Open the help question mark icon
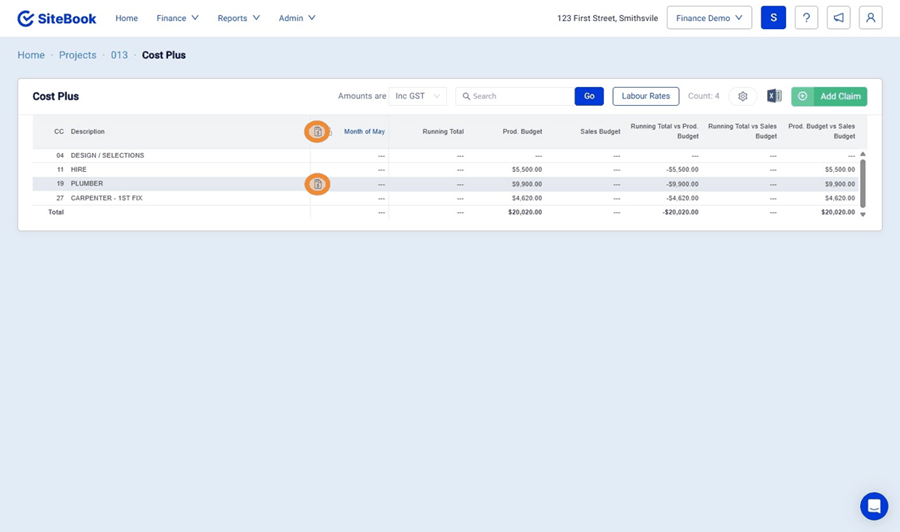The image size is (900, 532). [806, 18]
